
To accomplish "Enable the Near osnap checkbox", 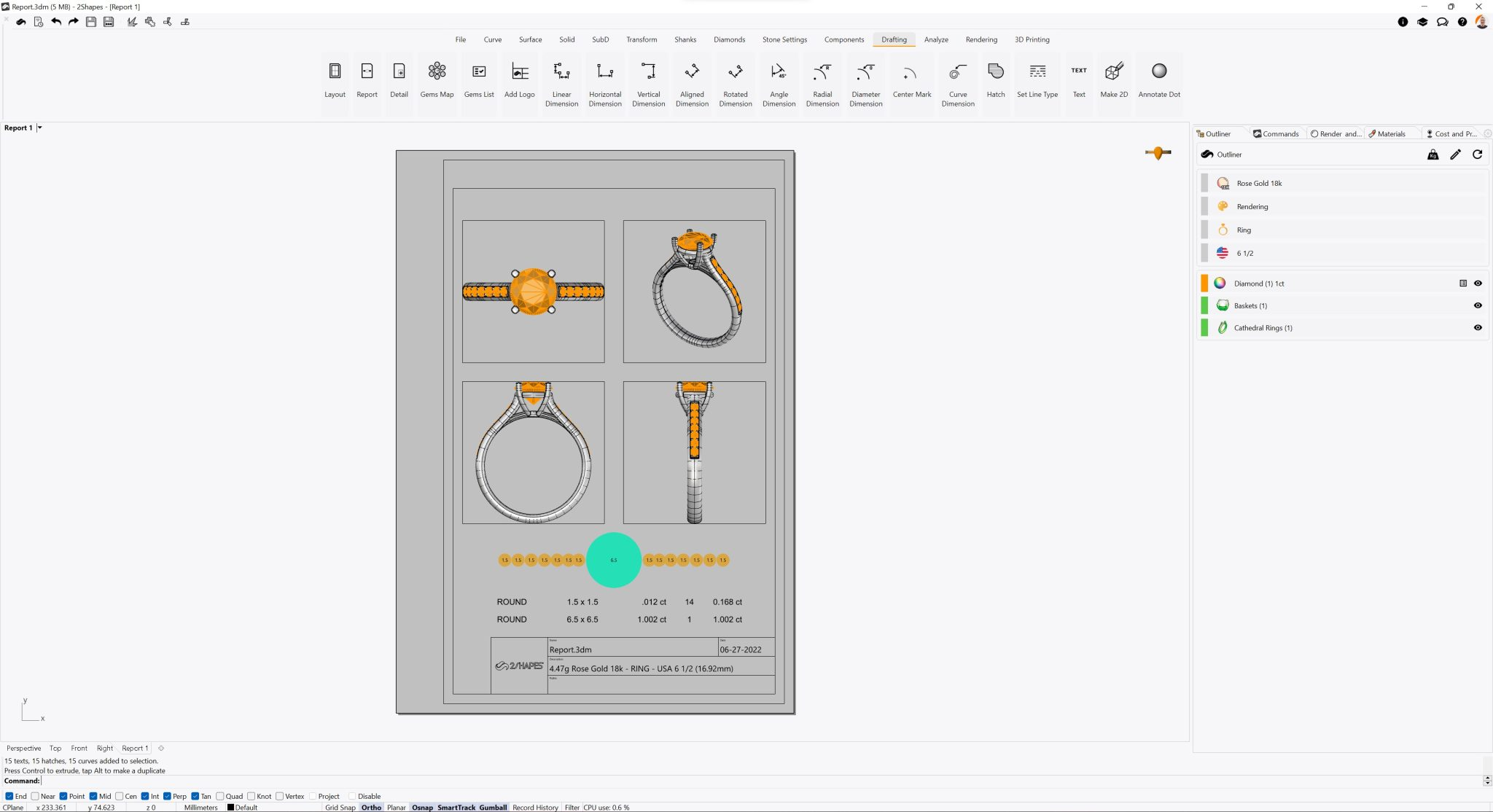I will (35, 796).
